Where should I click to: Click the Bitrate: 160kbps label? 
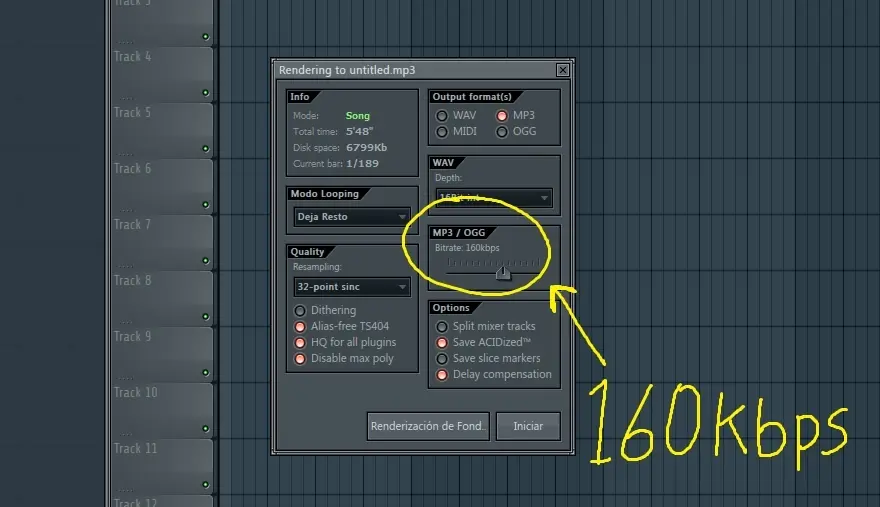(467, 248)
